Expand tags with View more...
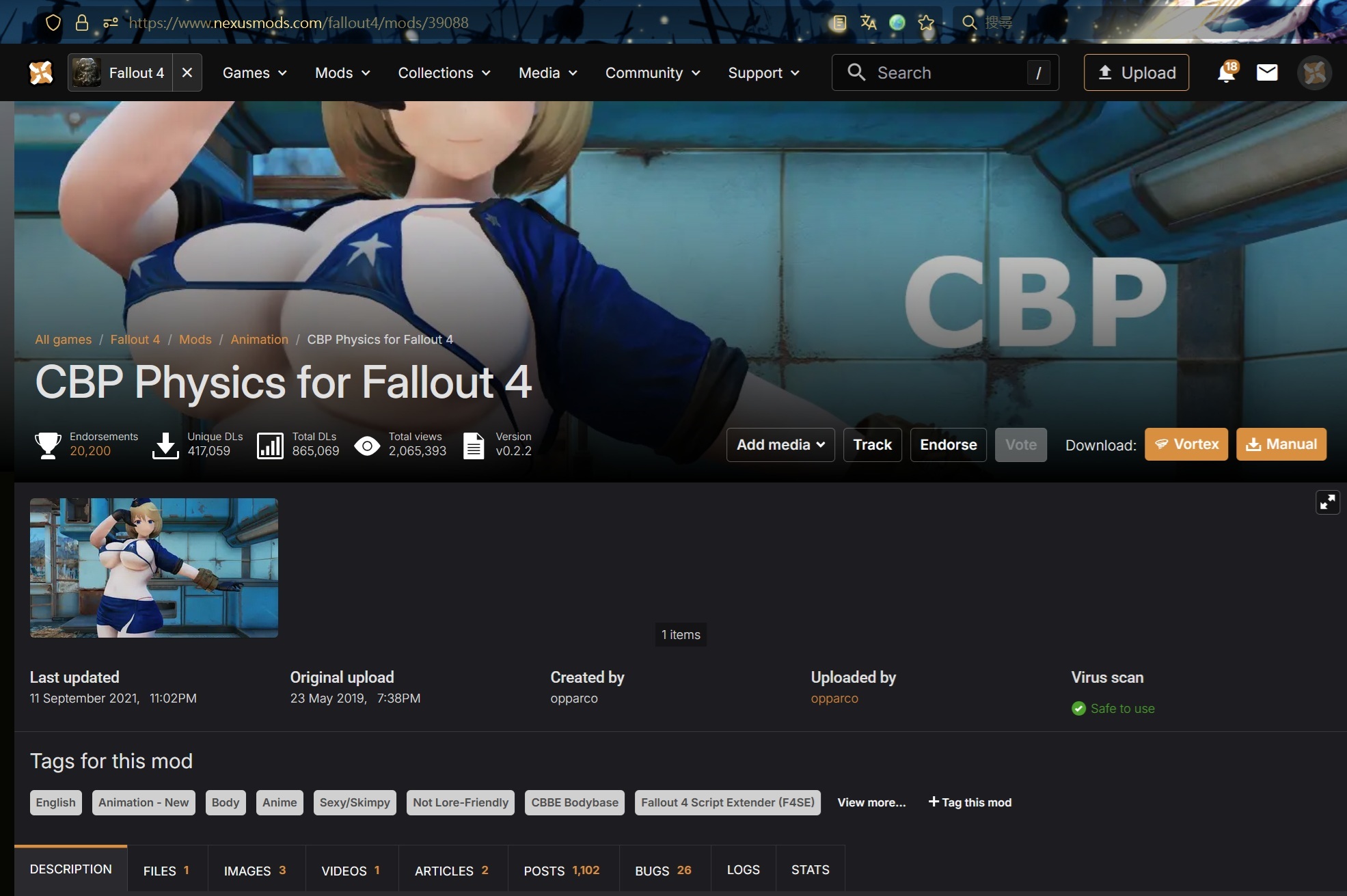Screen dimensions: 1347x896 pos(871,802)
